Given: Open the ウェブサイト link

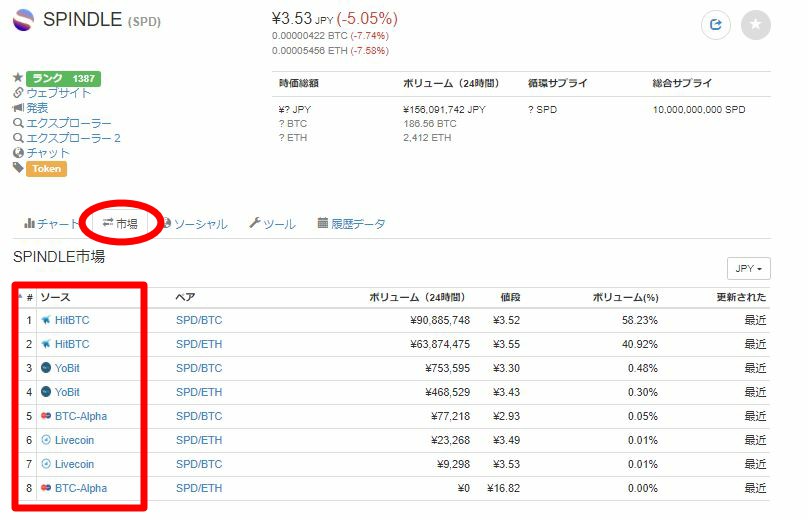Looking at the screenshot, I should [59, 93].
